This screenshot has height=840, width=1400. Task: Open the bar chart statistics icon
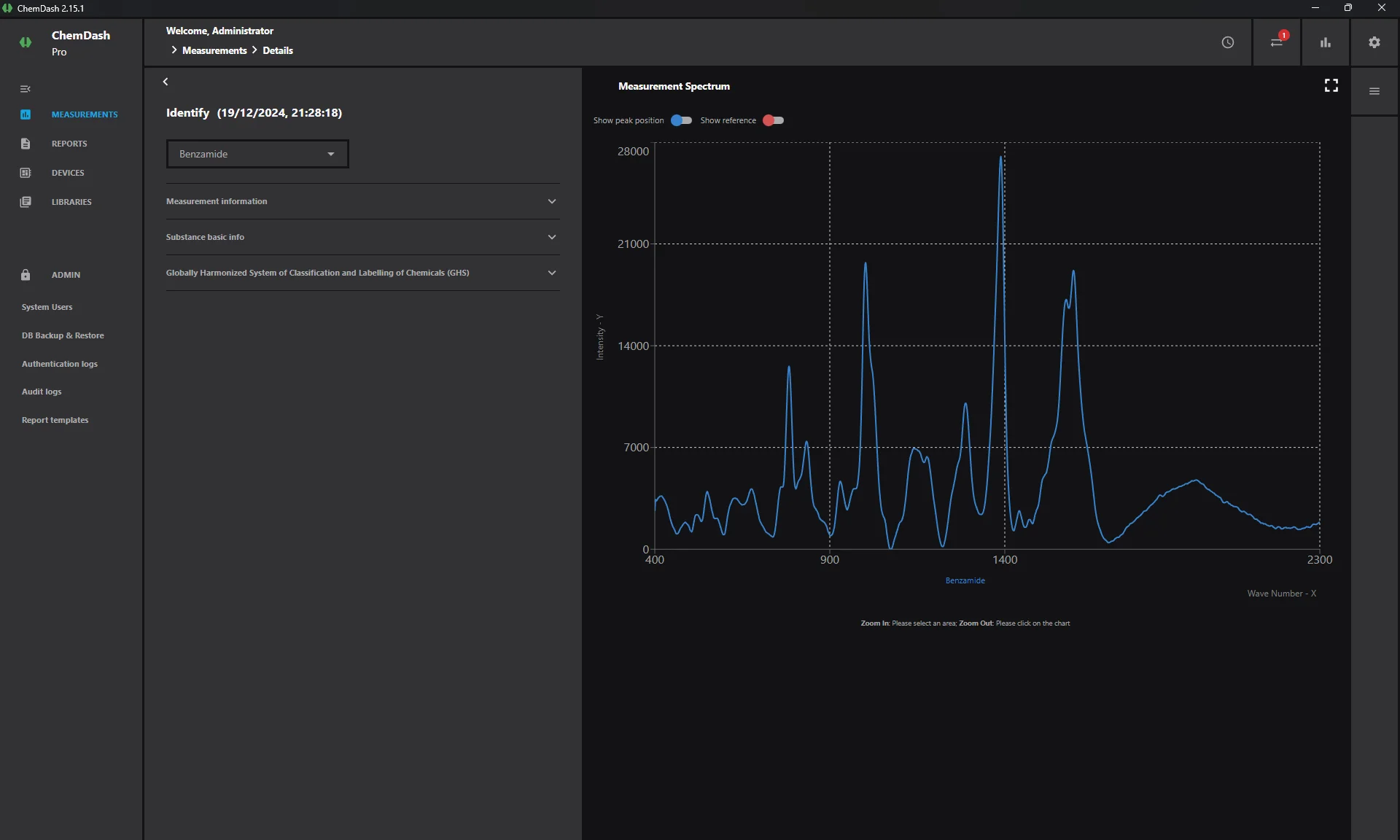coord(1326,42)
